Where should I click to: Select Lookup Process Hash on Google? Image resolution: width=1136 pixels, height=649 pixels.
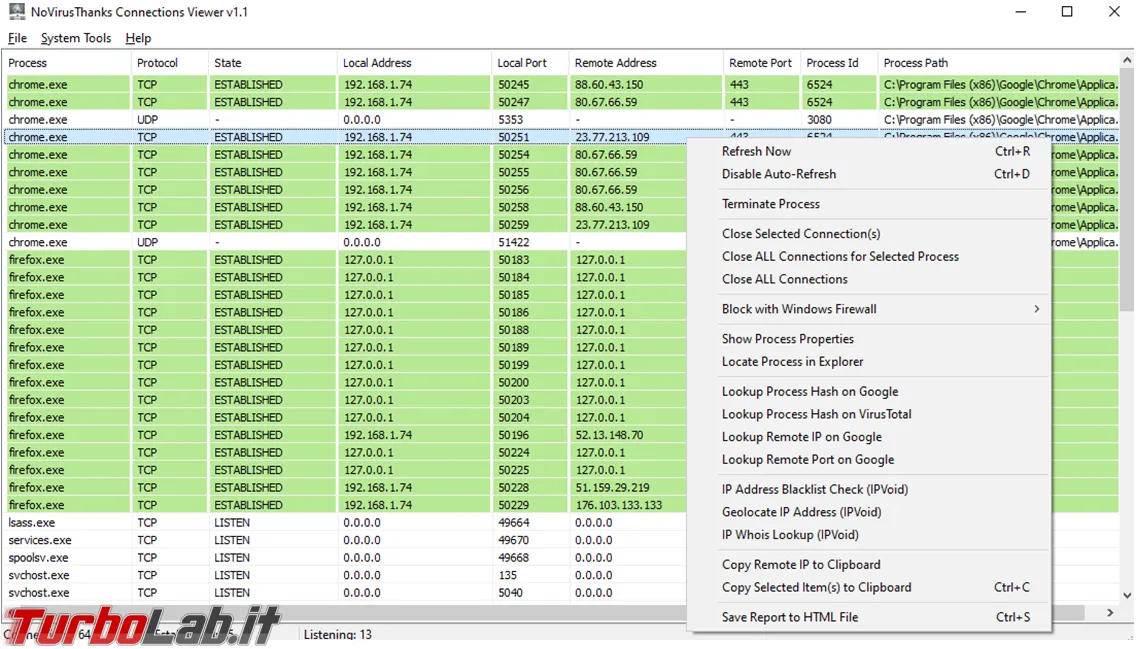(868, 392)
